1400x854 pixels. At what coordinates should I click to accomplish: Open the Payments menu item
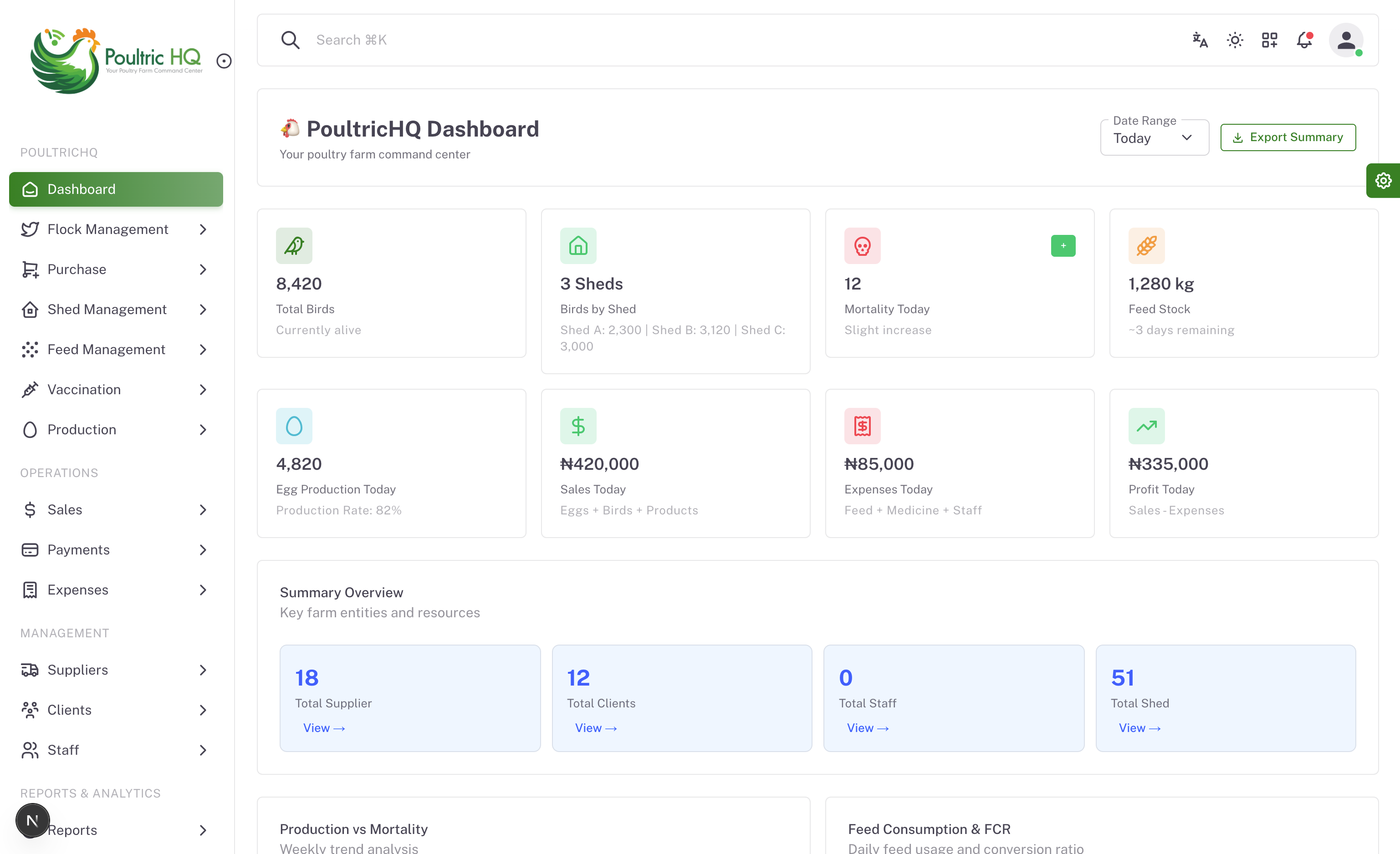(x=116, y=549)
